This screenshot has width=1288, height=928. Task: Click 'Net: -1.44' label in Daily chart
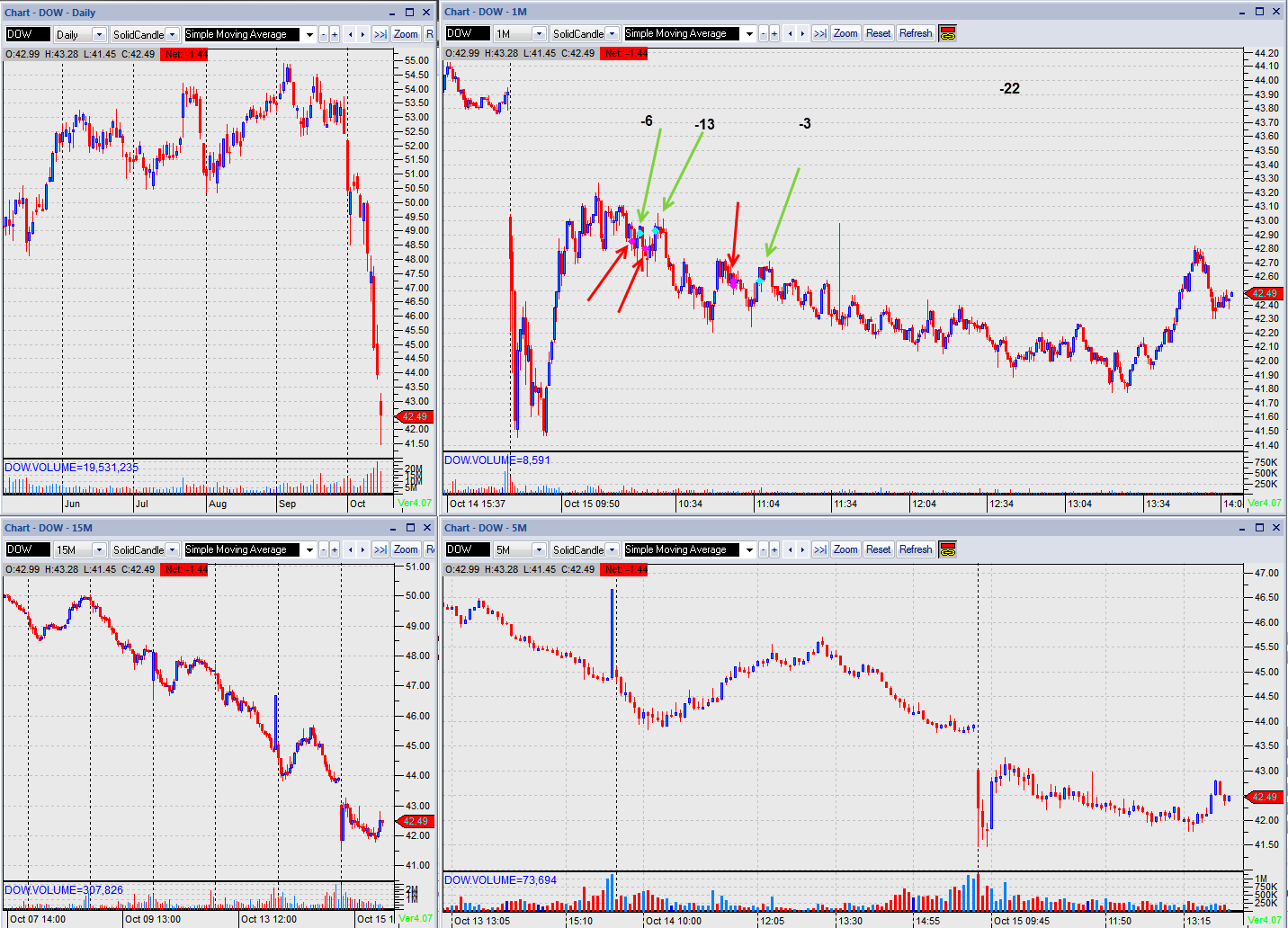(184, 54)
